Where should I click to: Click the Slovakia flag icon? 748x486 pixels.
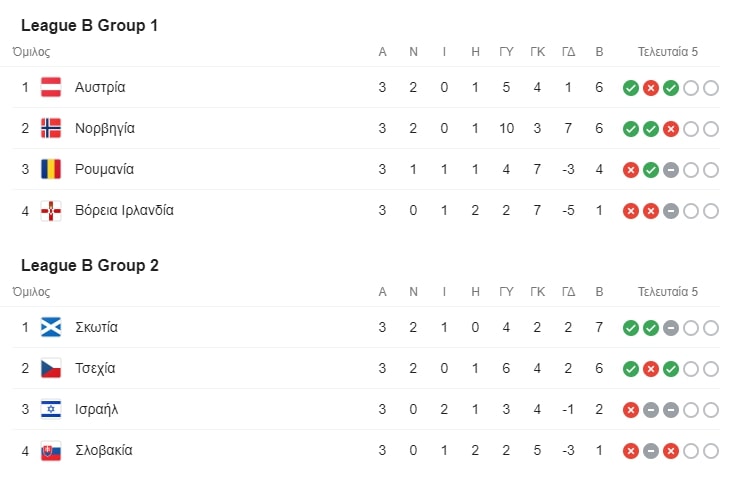(51, 450)
